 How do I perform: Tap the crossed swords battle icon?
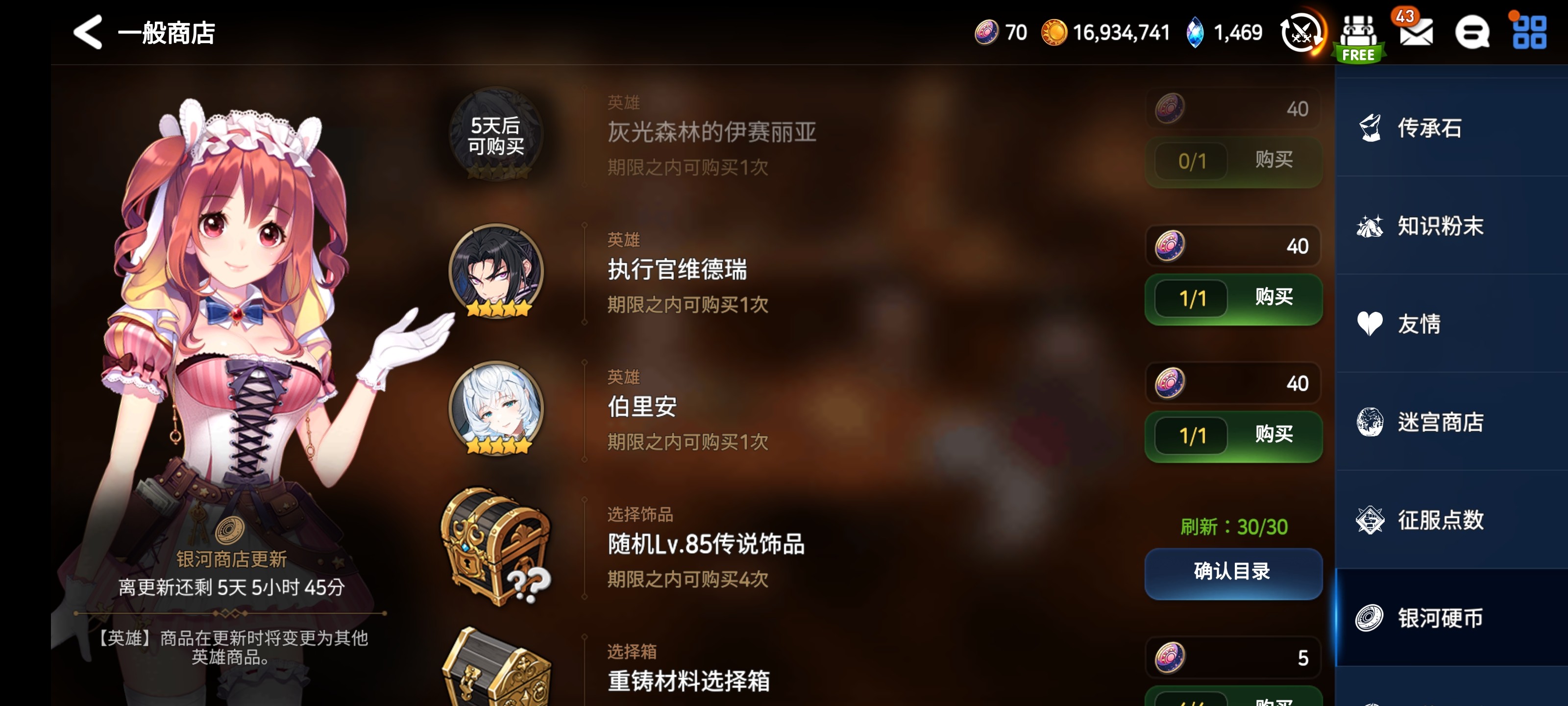tap(1301, 32)
